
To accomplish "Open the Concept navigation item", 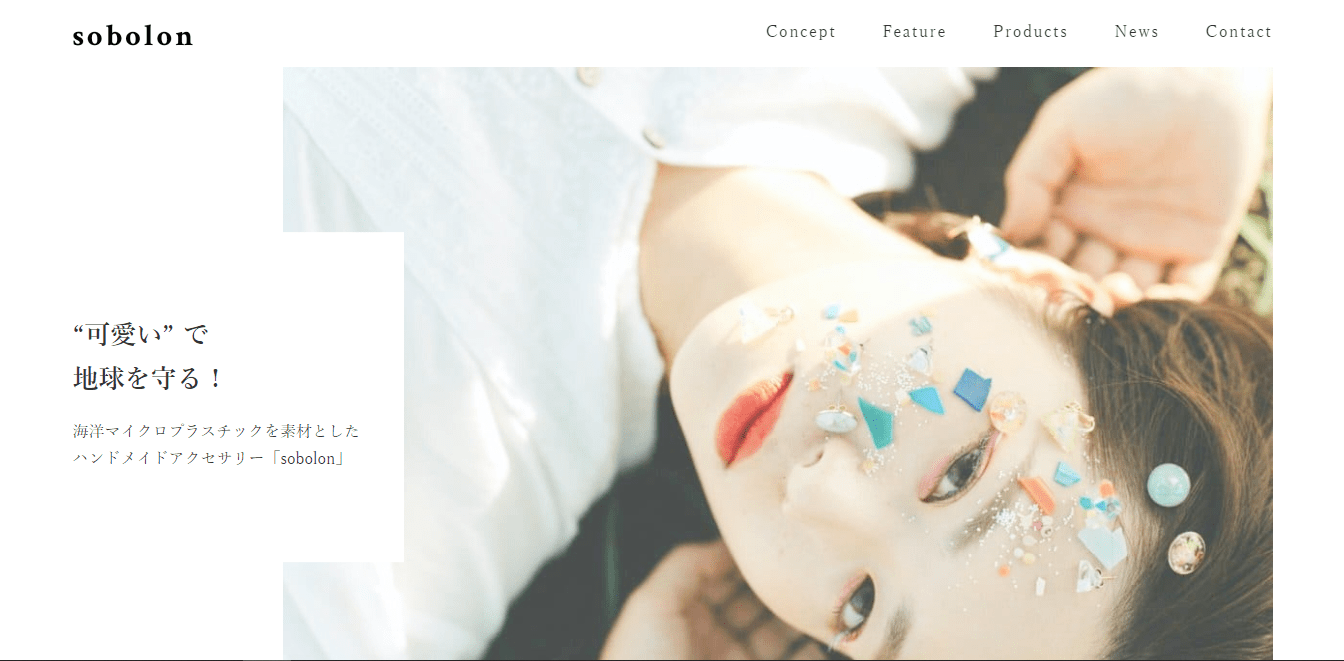I will [x=801, y=32].
